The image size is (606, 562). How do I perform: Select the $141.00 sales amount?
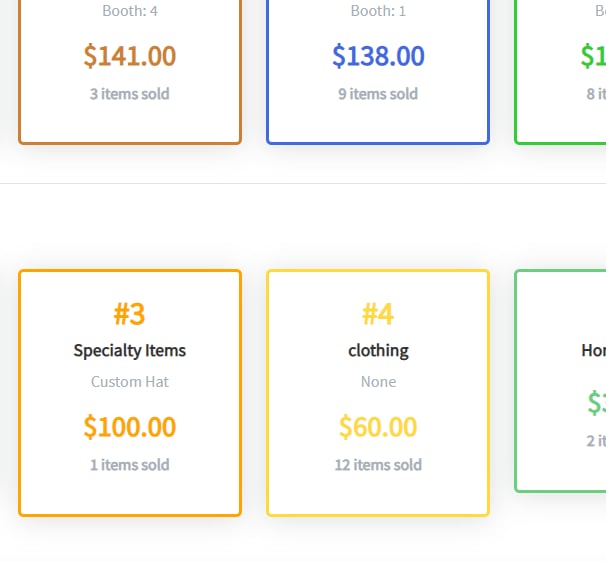coord(130,56)
